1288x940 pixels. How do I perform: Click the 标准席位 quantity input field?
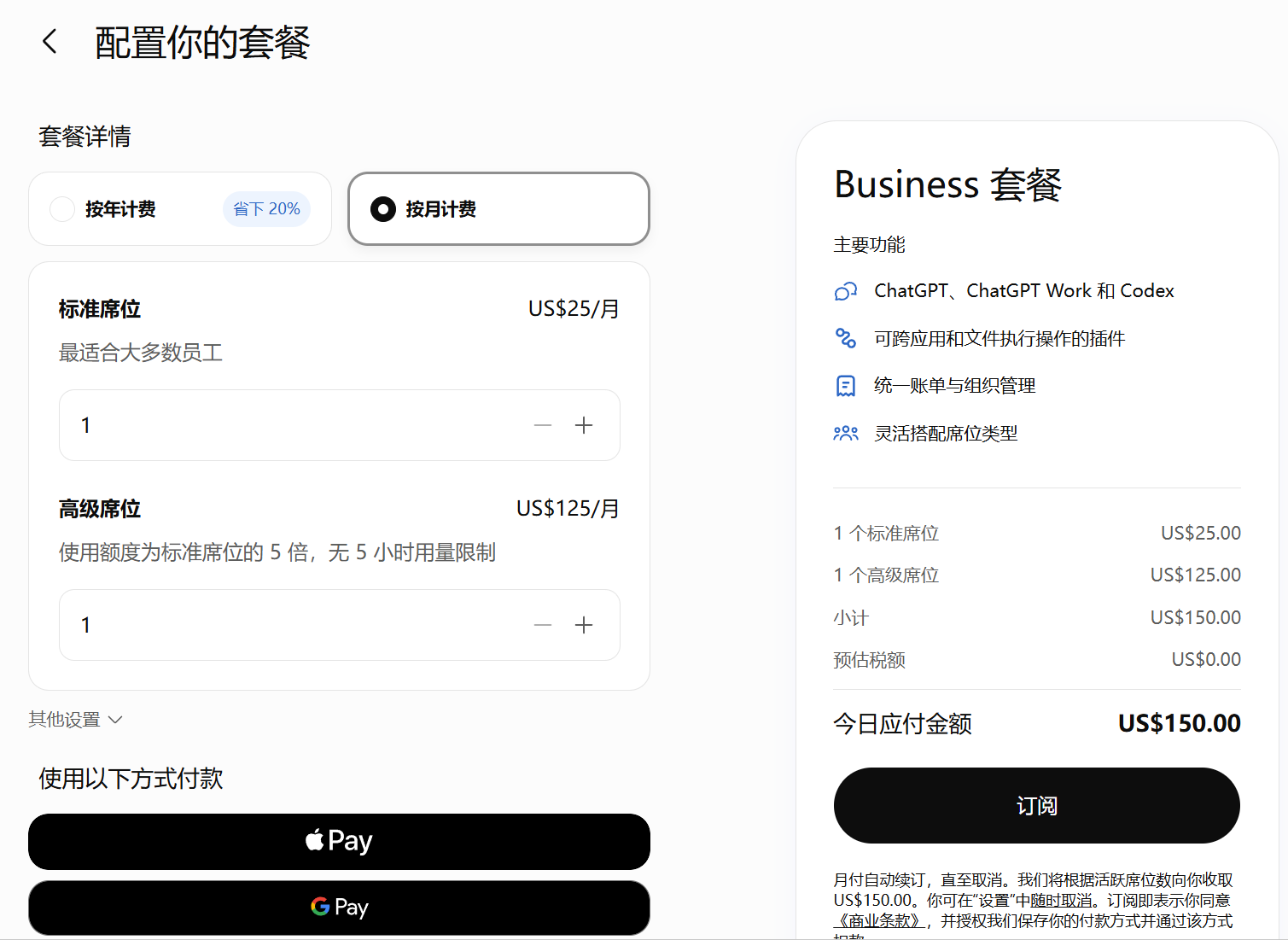tap(340, 425)
